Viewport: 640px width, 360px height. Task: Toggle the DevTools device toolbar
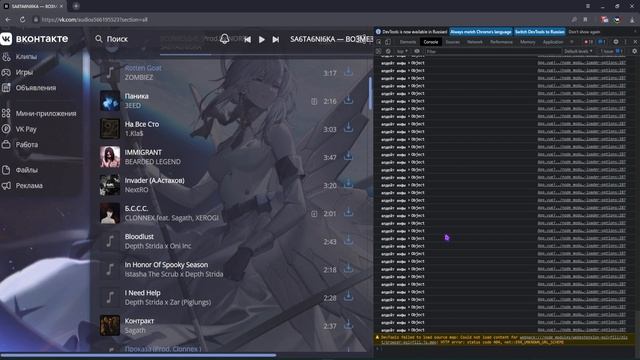[x=388, y=42]
